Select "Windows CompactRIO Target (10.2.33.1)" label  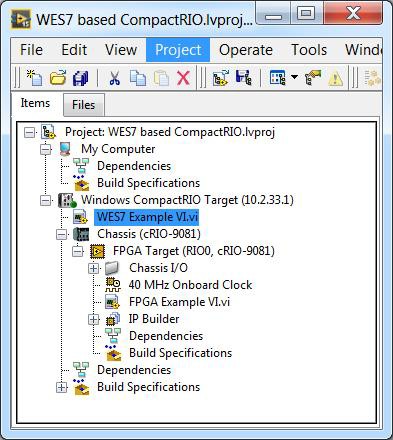point(187,200)
